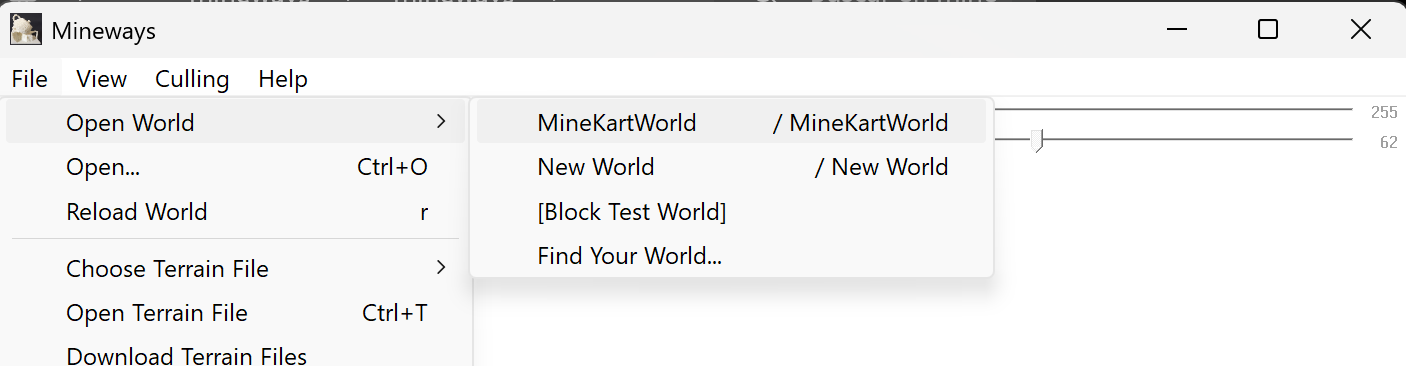Expand the Open World submenu arrow

pos(441,122)
